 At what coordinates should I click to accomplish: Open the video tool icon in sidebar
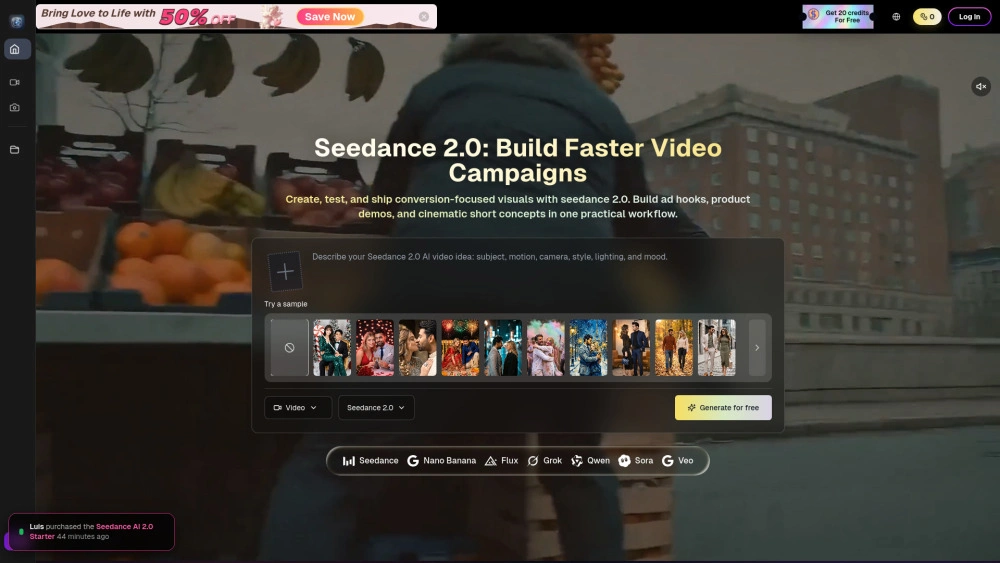[x=15, y=82]
